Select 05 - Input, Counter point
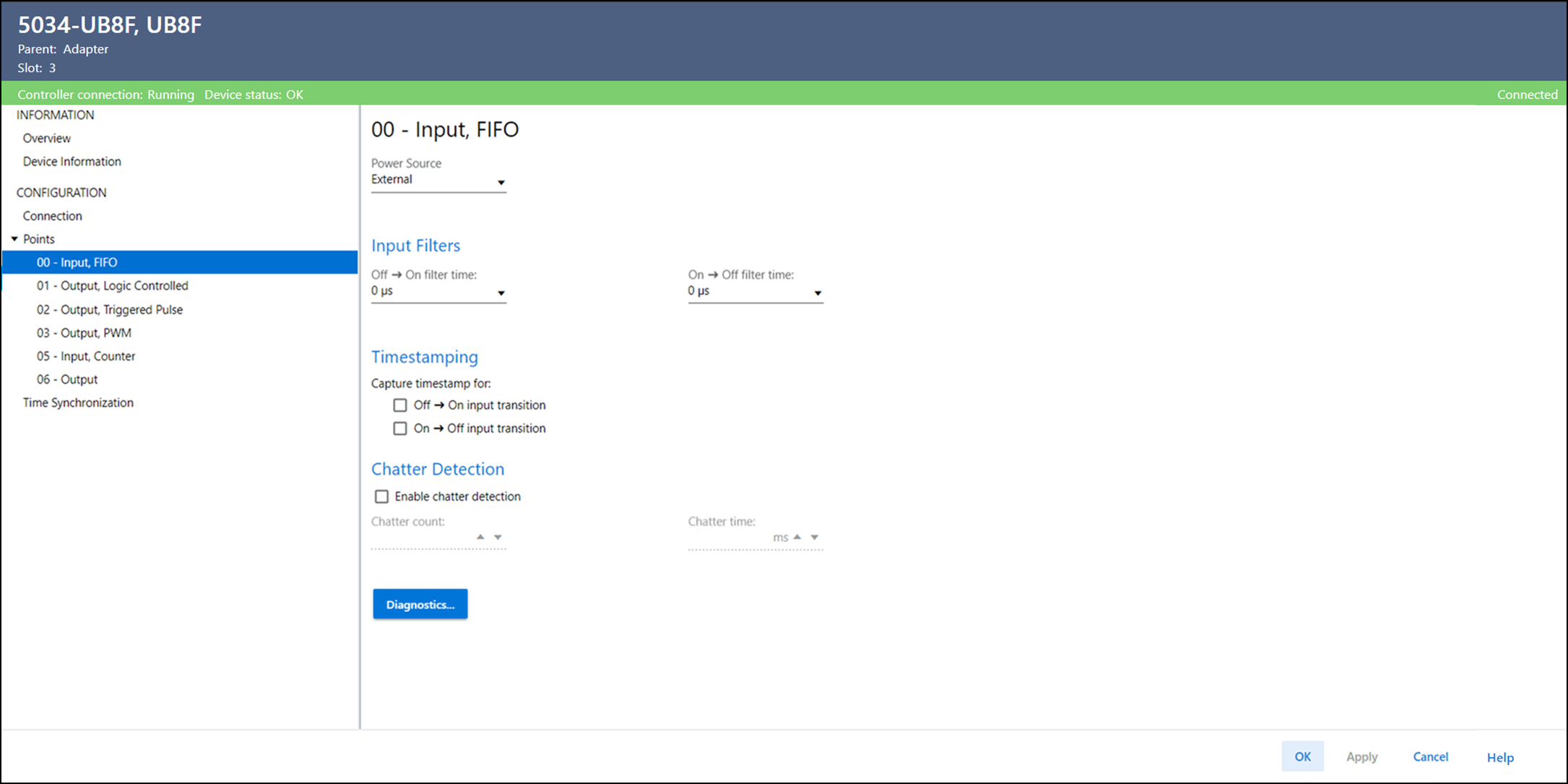The width and height of the screenshot is (1568, 784). pos(86,356)
